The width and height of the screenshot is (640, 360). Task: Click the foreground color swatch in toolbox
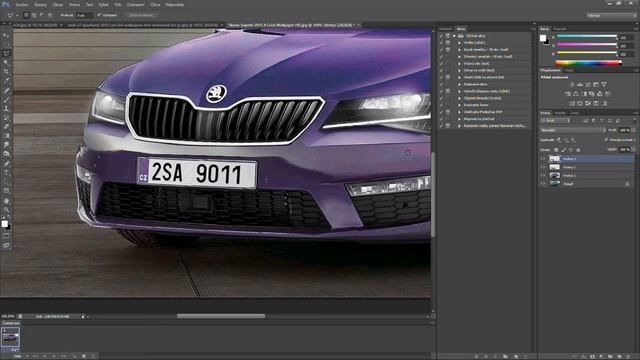(x=4, y=224)
